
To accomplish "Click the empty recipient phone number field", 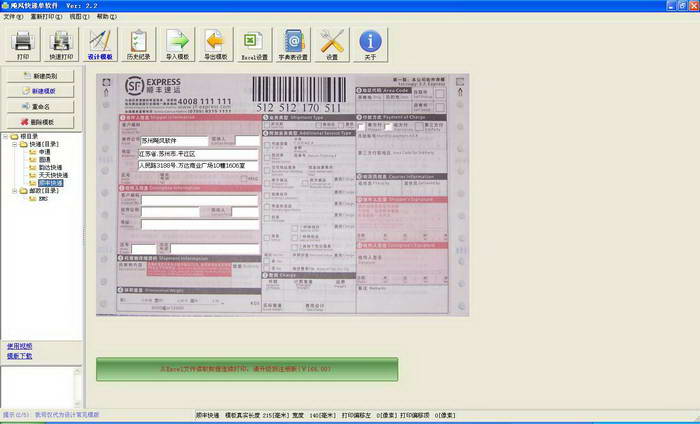I will pos(215,249).
